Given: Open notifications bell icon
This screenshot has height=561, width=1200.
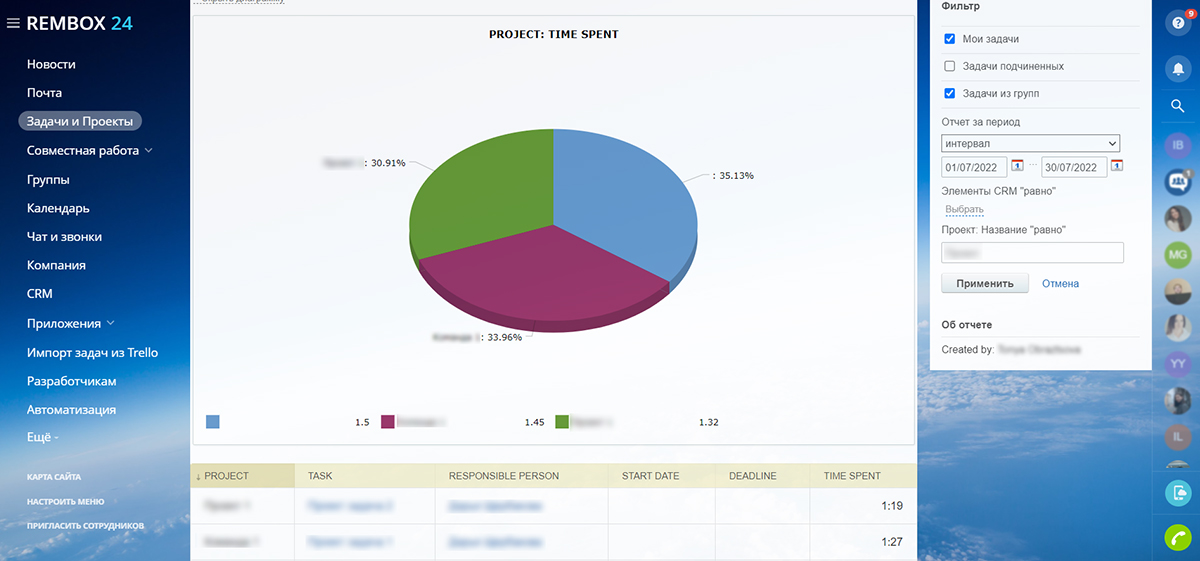Looking at the screenshot, I should point(1177,69).
